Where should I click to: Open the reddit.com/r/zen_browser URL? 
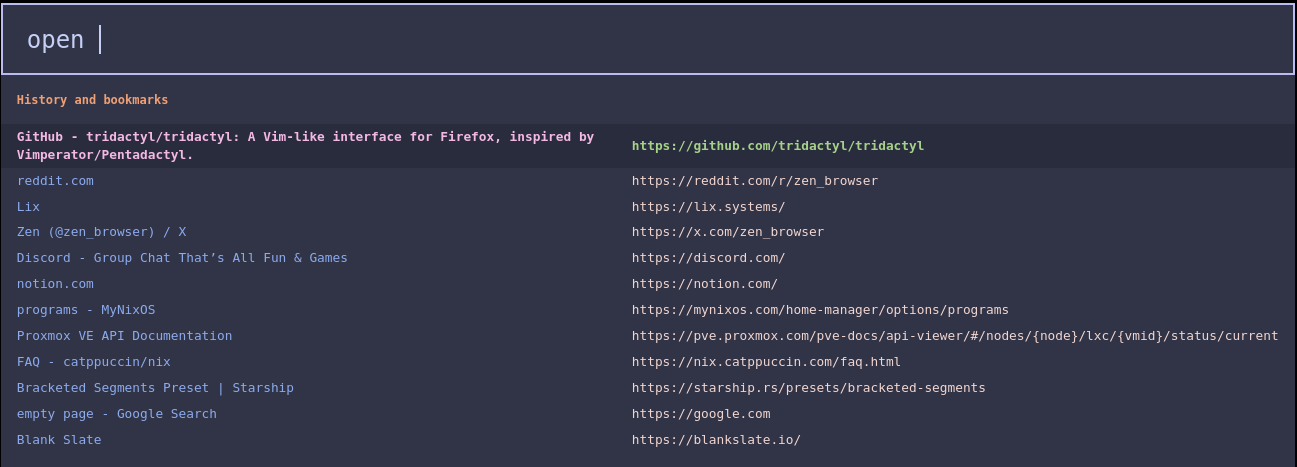tap(754, 181)
